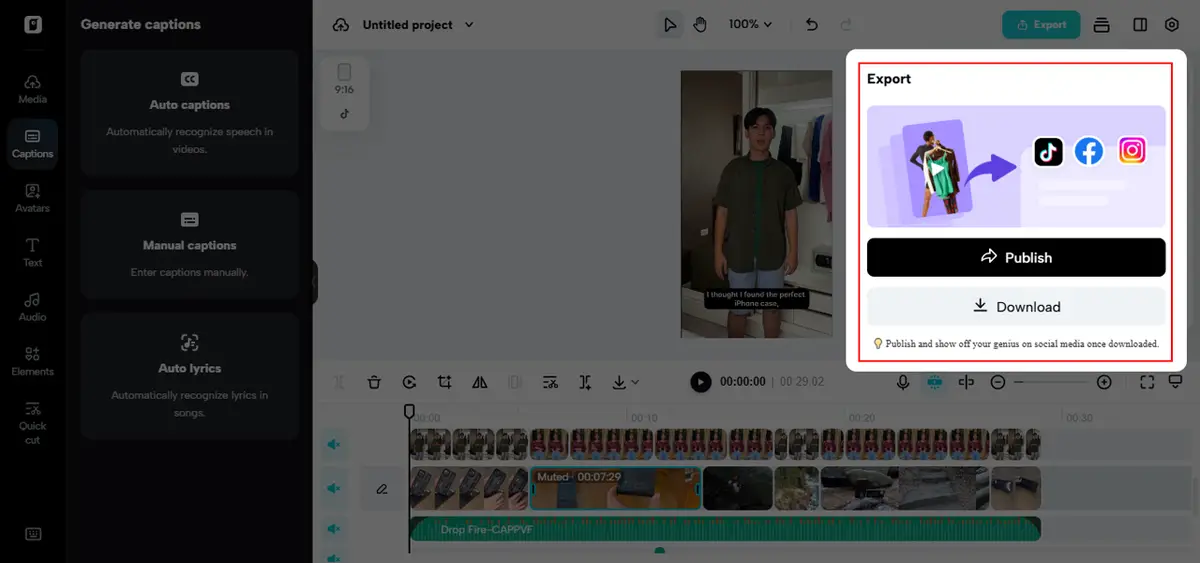This screenshot has width=1200, height=563.
Task: Play the timeline preview
Action: point(701,382)
